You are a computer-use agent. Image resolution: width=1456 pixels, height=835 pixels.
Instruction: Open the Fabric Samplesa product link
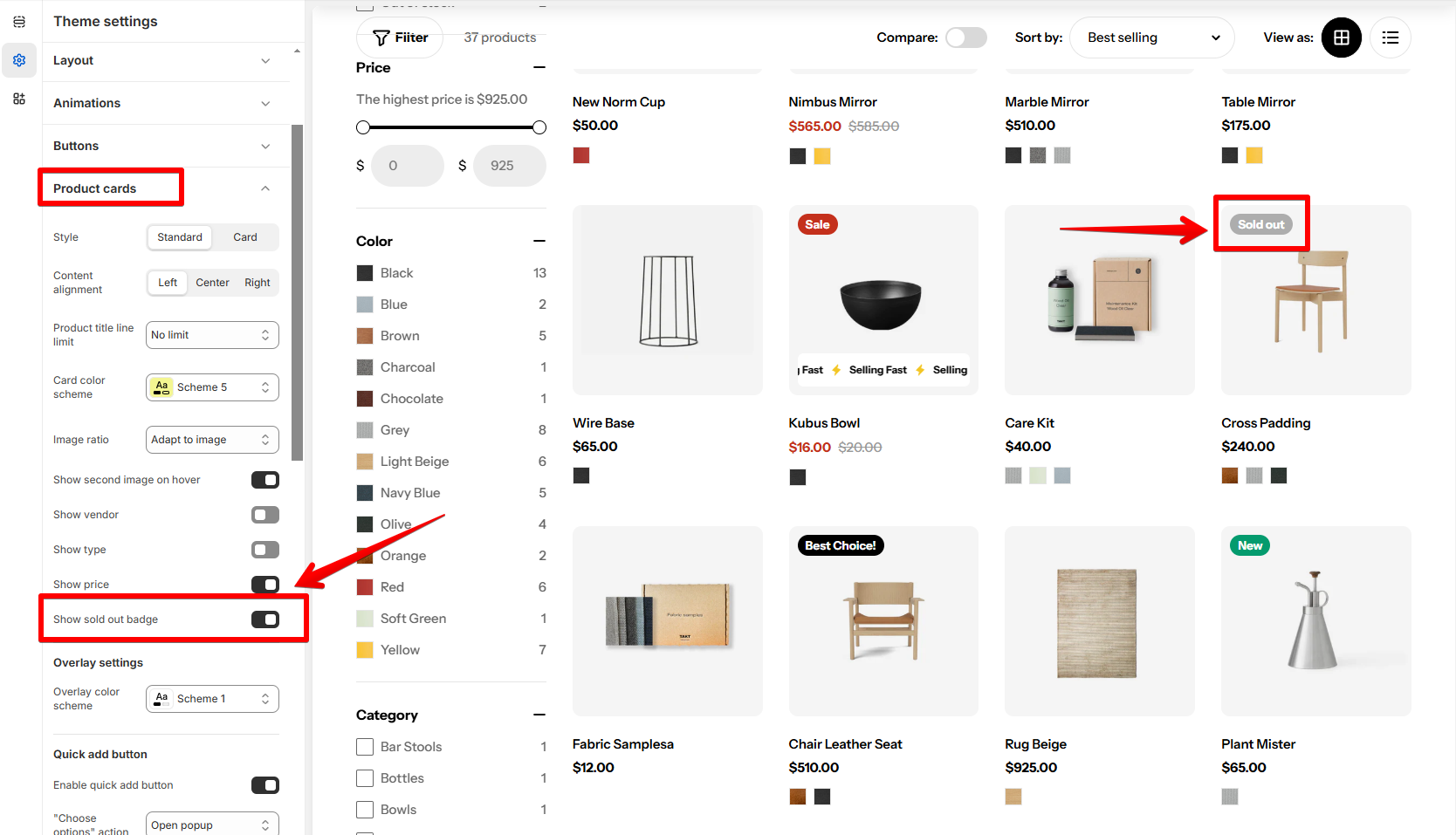623,744
